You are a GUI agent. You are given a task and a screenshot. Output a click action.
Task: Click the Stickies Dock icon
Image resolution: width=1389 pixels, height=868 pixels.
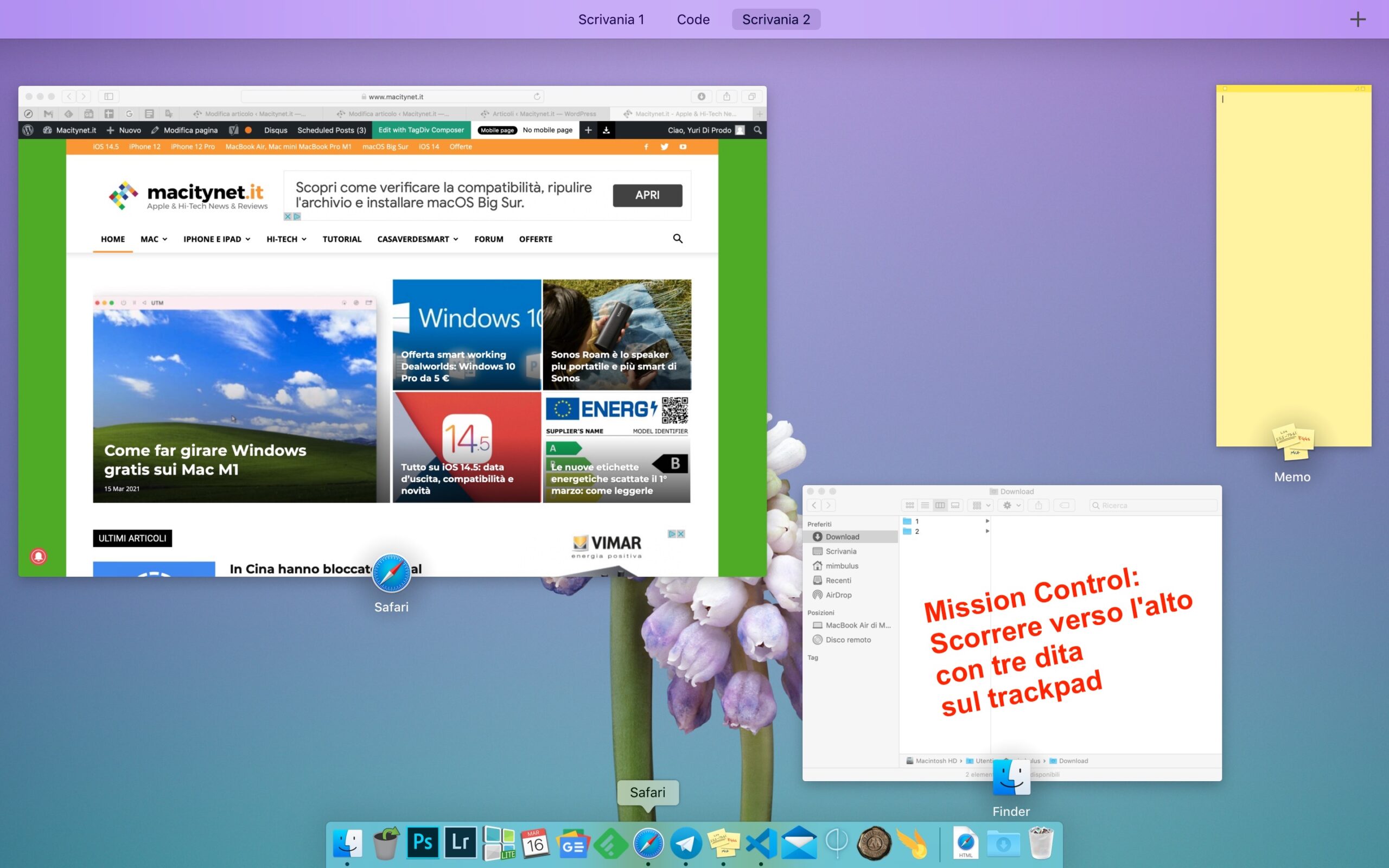tap(723, 843)
